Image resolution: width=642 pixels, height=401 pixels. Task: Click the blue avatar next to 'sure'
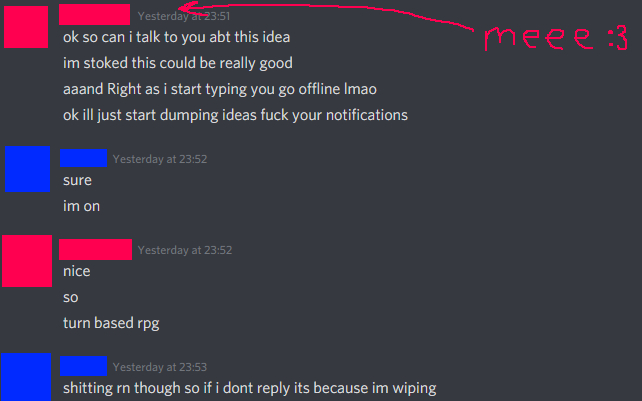coord(27,169)
